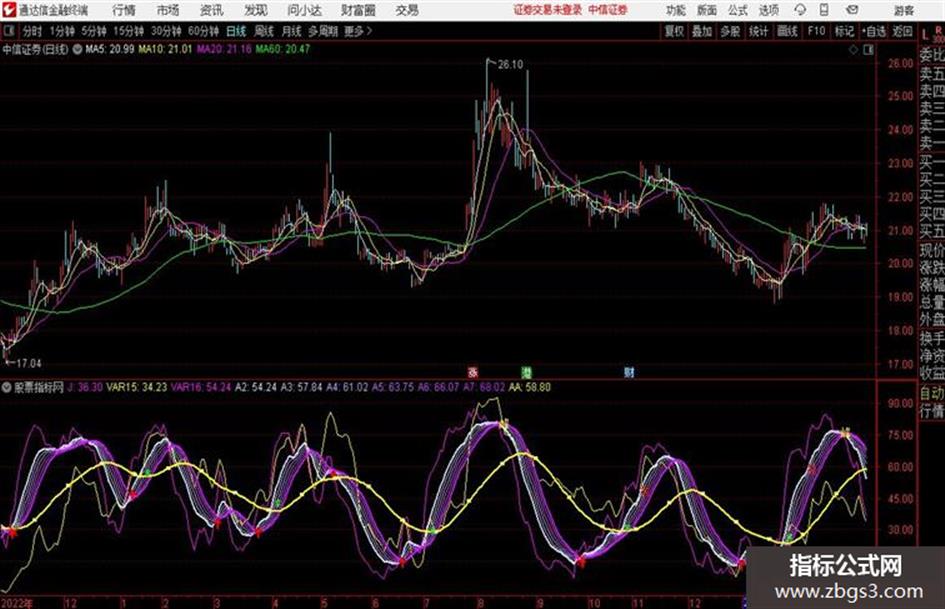Image resolution: width=945 pixels, height=609 pixels.
Task: Expand the 中信证券(日线) indicator dropdown arrow
Action: [77, 49]
